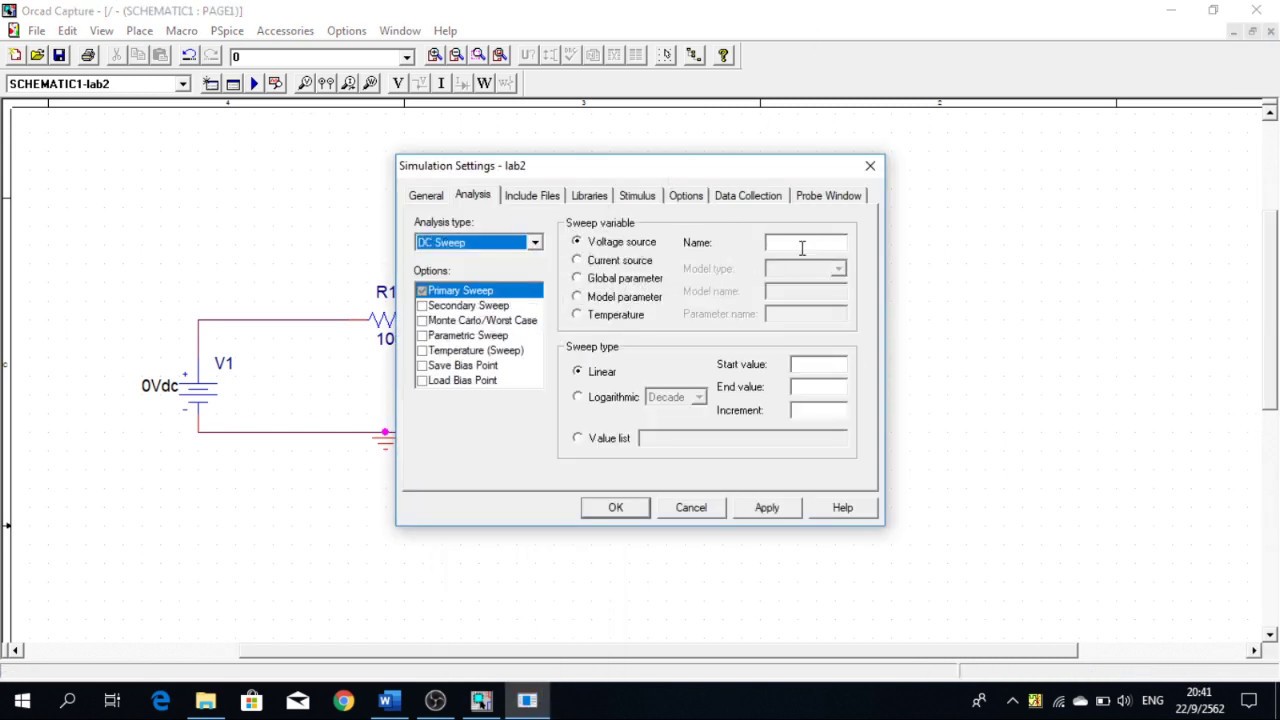Place power dissipation marker probe icon
1280x720 pixels.
point(371,84)
